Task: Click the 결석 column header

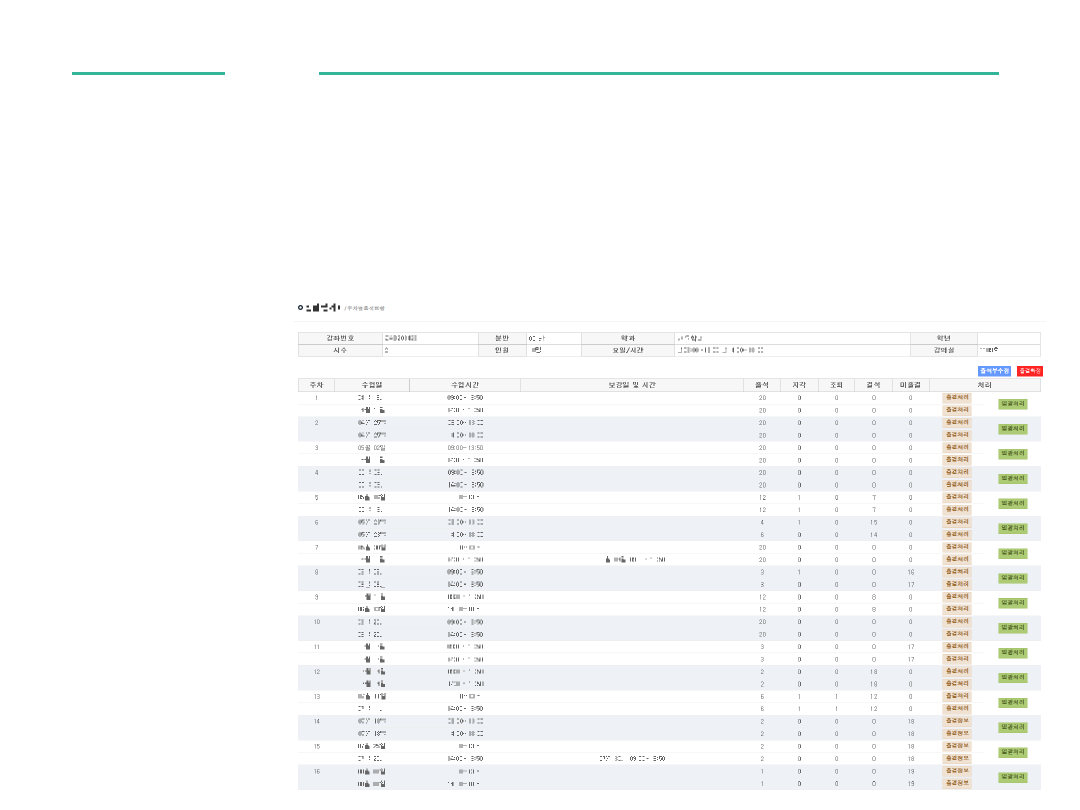Action: (x=873, y=385)
